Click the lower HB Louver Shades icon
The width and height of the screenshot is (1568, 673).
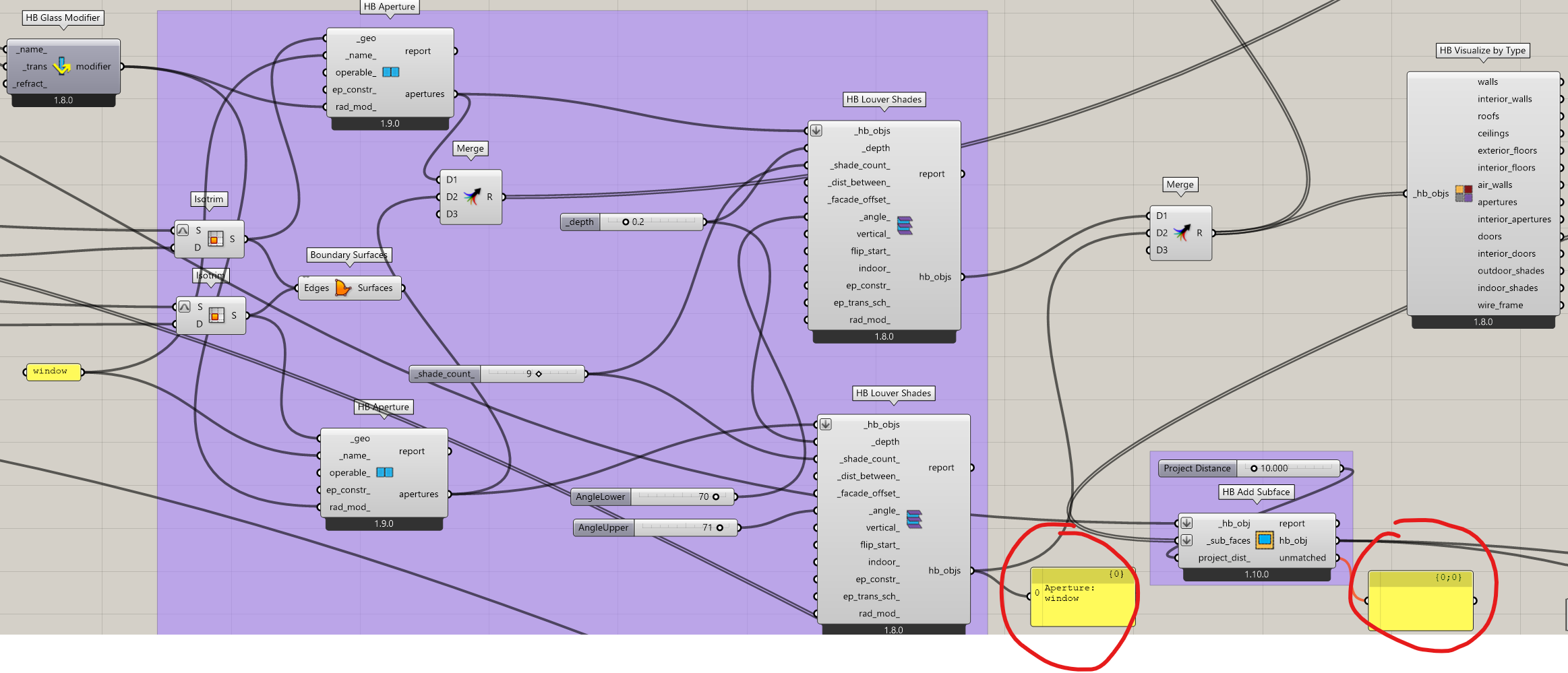914,519
